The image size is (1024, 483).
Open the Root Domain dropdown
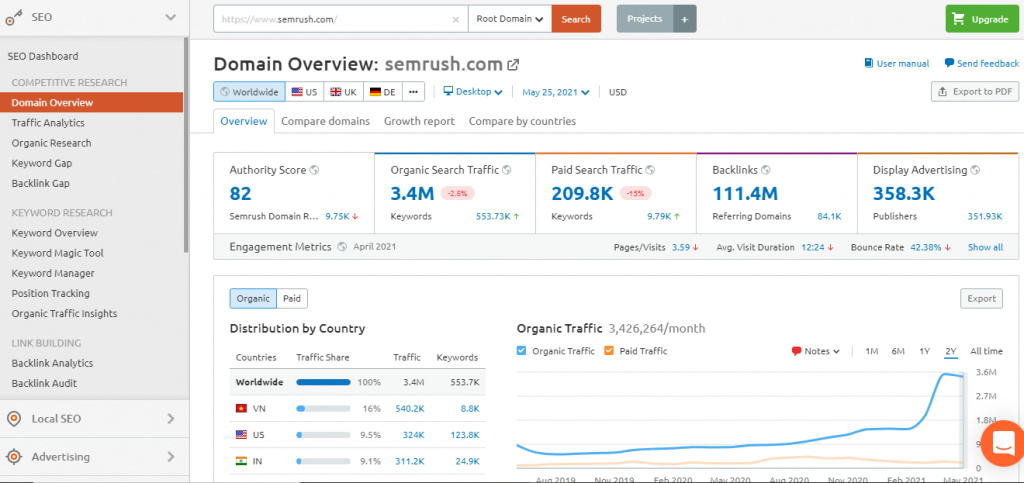pos(510,19)
